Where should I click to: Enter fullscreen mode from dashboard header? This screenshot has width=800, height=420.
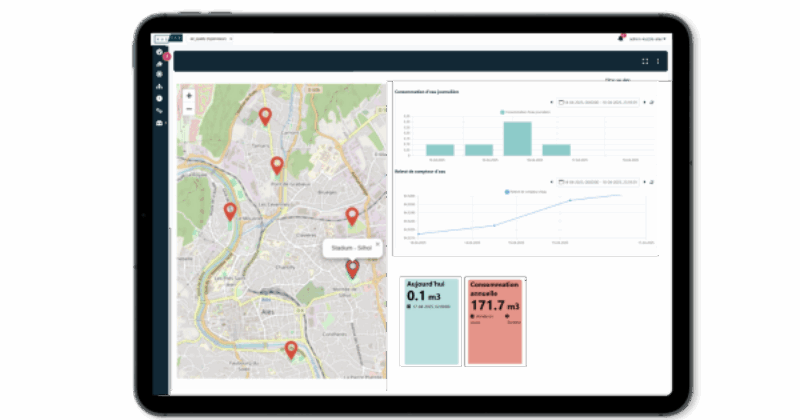(645, 61)
